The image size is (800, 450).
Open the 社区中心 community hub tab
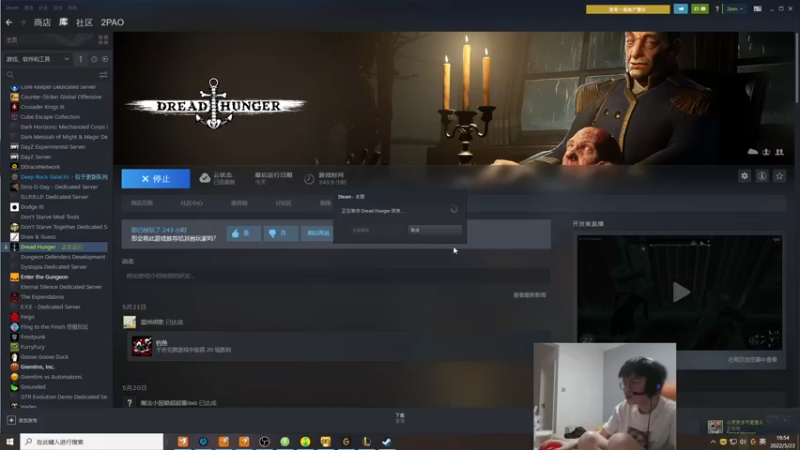191,203
